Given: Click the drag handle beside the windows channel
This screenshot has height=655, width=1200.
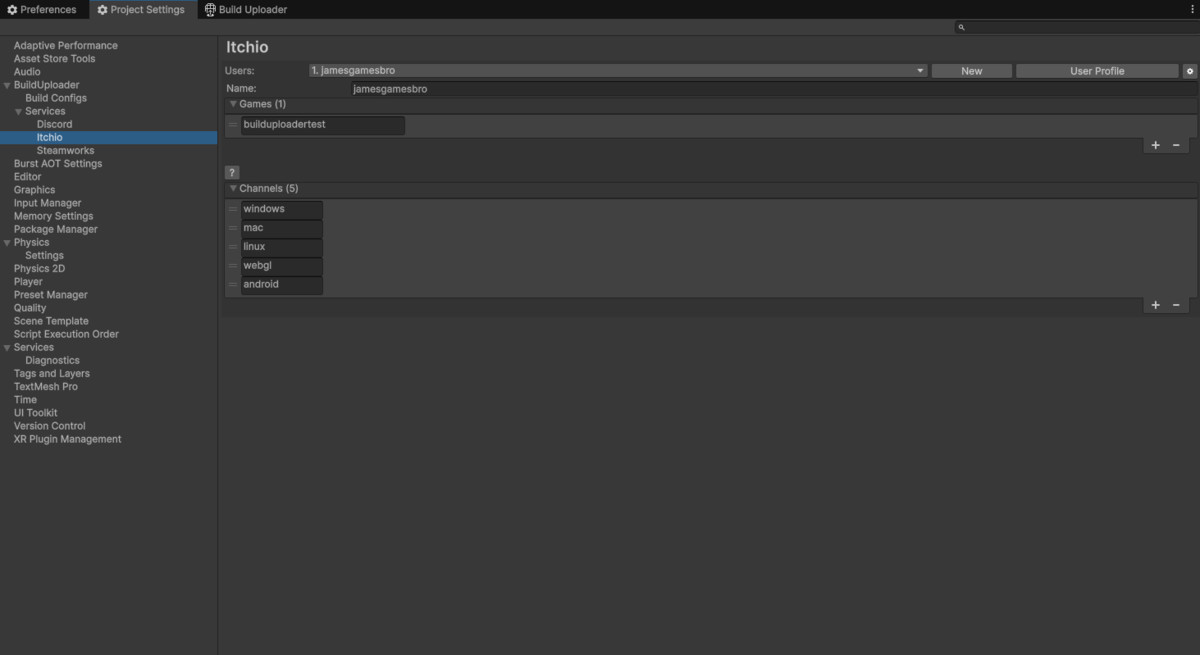Looking at the screenshot, I should tap(233, 208).
